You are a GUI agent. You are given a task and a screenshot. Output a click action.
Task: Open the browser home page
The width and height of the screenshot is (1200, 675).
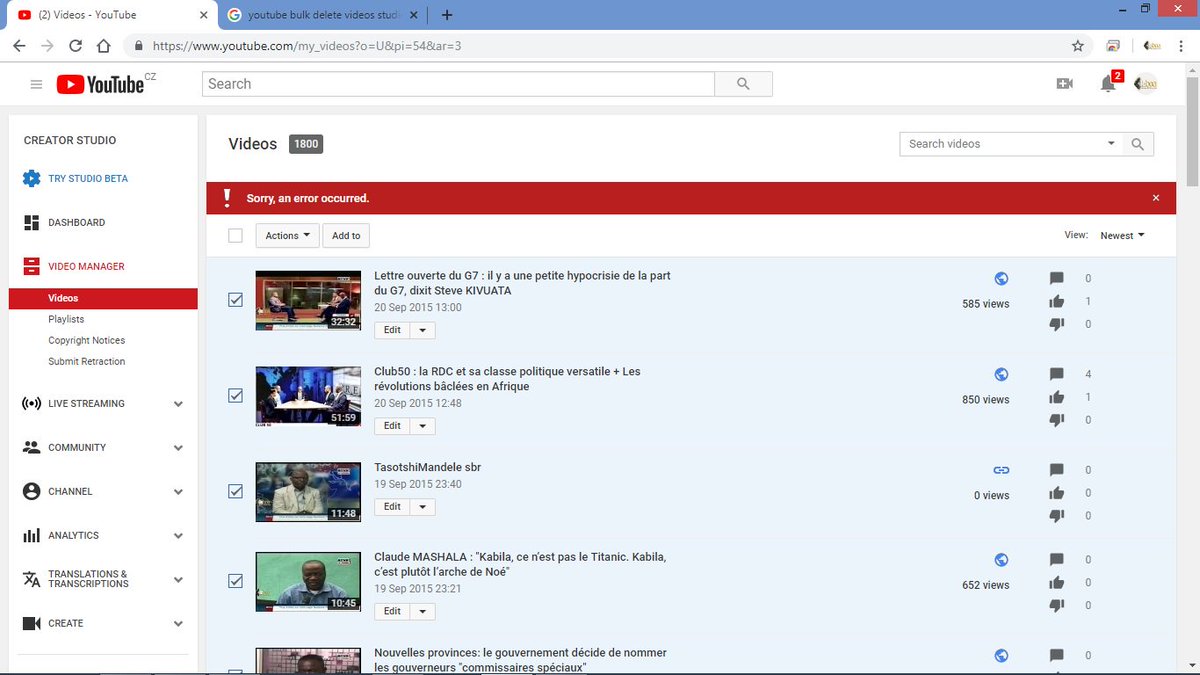103,45
